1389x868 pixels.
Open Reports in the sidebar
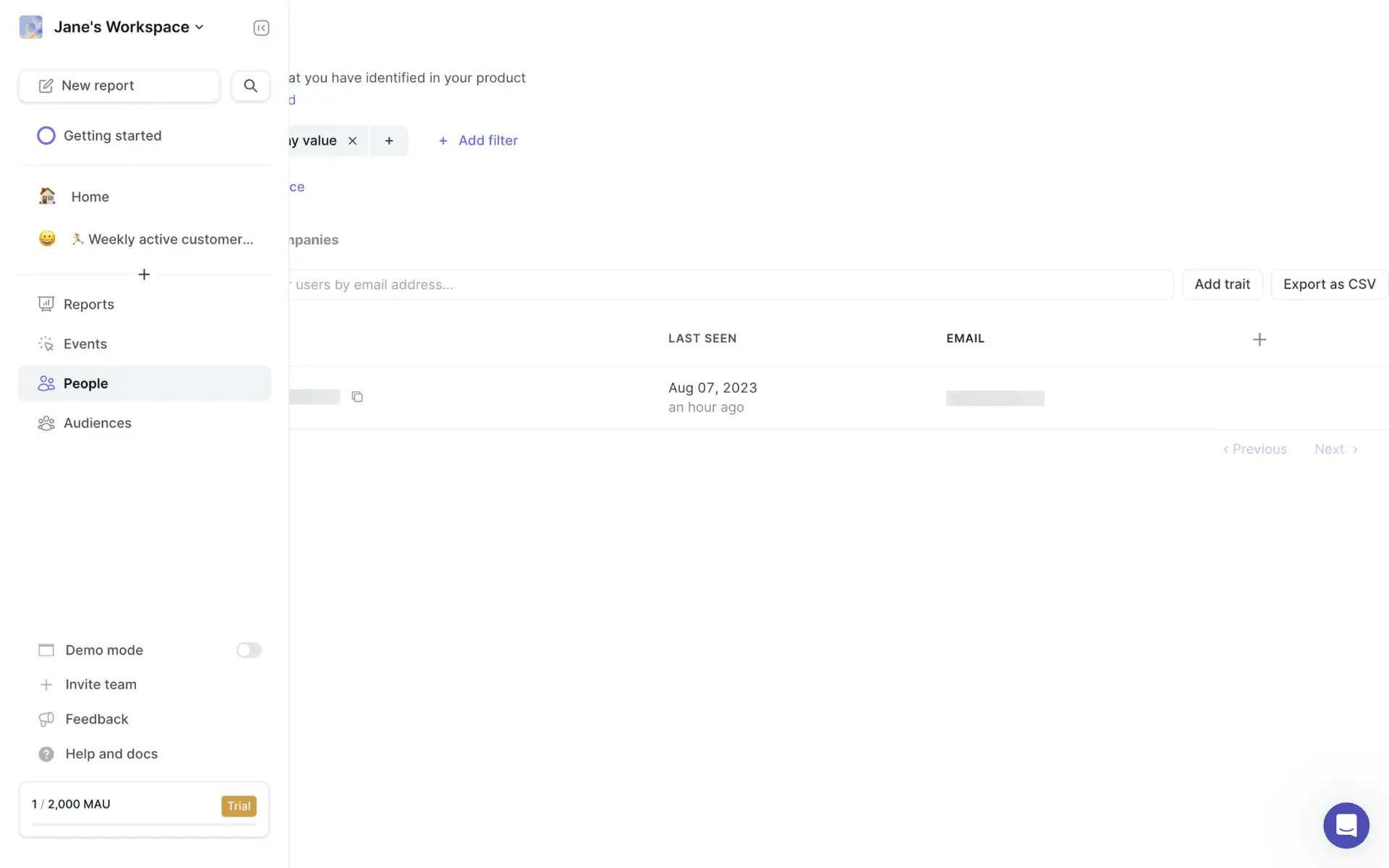[x=88, y=305]
